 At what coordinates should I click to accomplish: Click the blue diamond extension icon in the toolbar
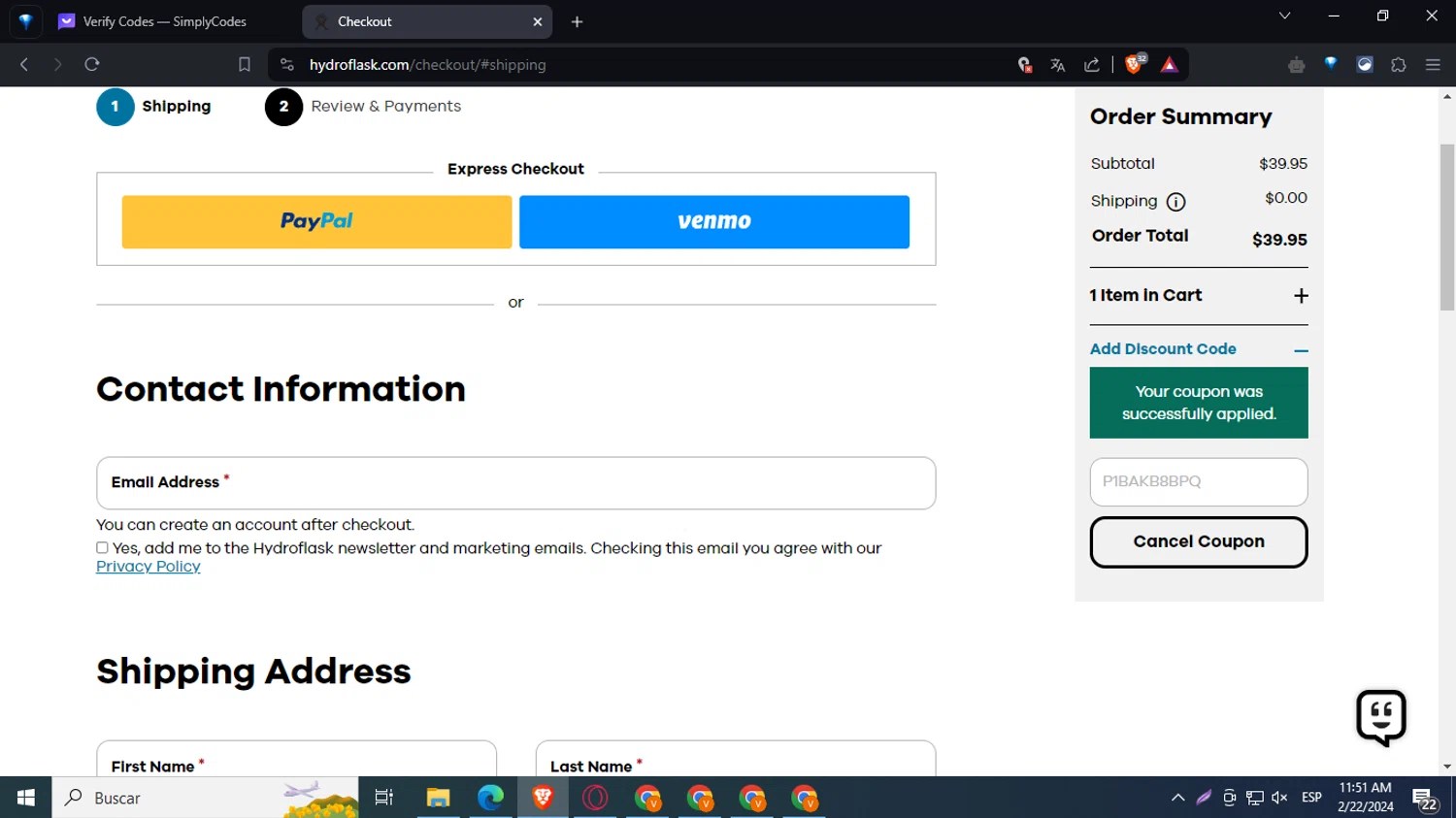click(1331, 64)
